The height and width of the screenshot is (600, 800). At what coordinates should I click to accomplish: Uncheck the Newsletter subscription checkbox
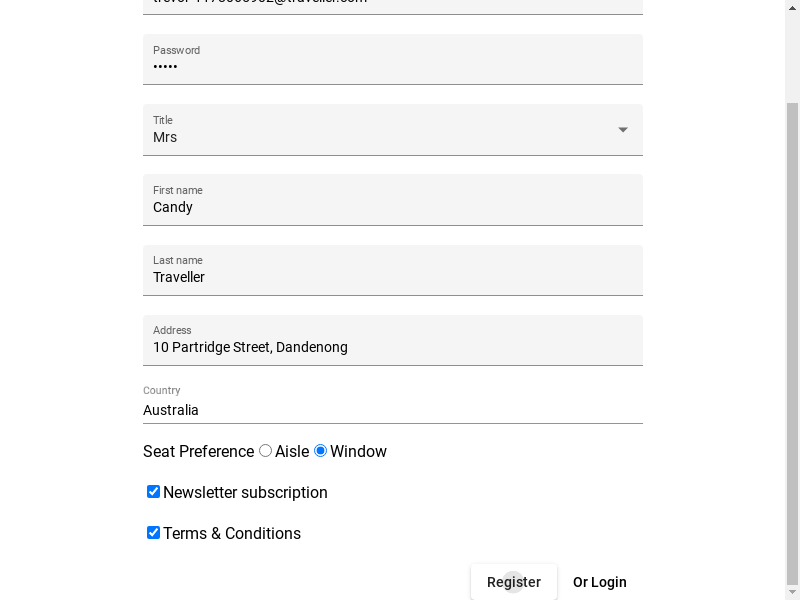point(153,492)
